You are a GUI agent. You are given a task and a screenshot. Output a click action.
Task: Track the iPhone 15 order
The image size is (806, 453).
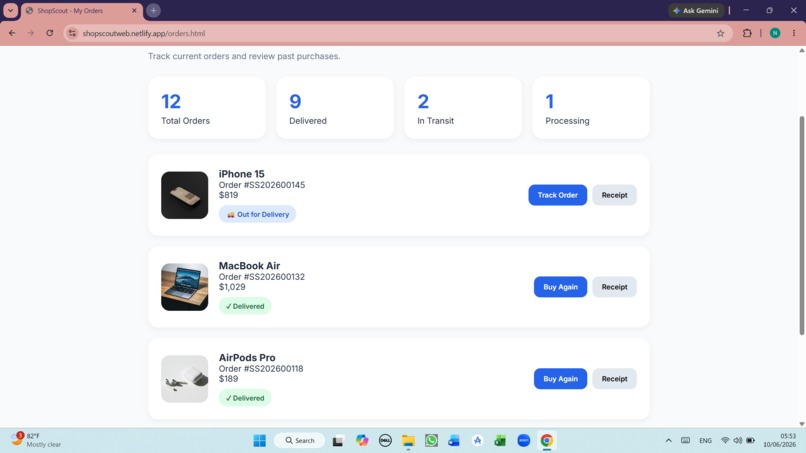click(558, 195)
